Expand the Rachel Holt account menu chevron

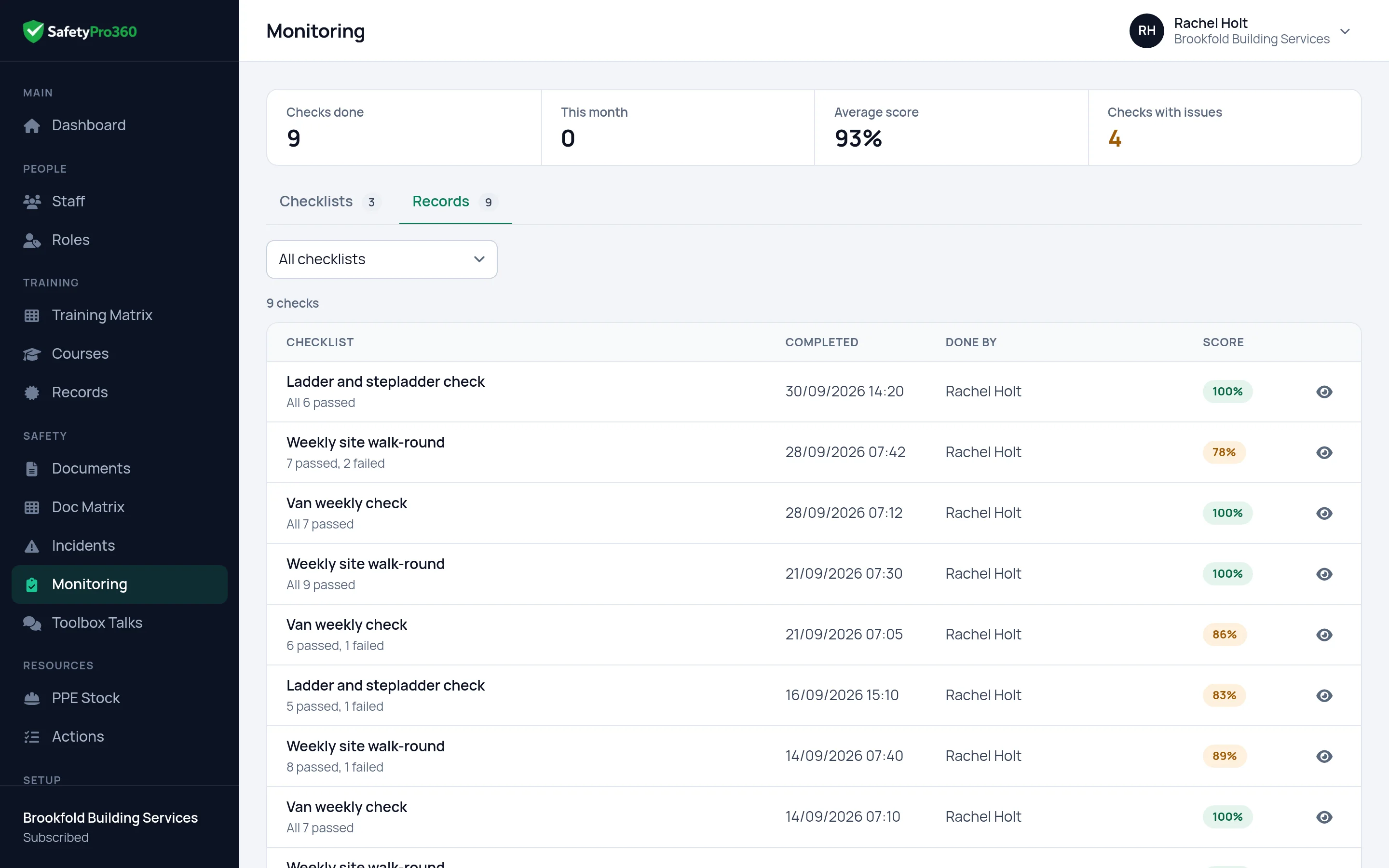1345,31
